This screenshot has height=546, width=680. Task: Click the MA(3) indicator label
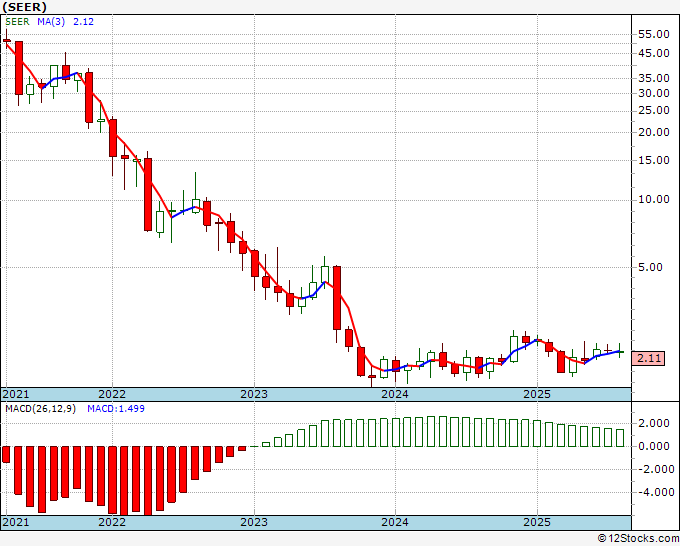(51, 22)
